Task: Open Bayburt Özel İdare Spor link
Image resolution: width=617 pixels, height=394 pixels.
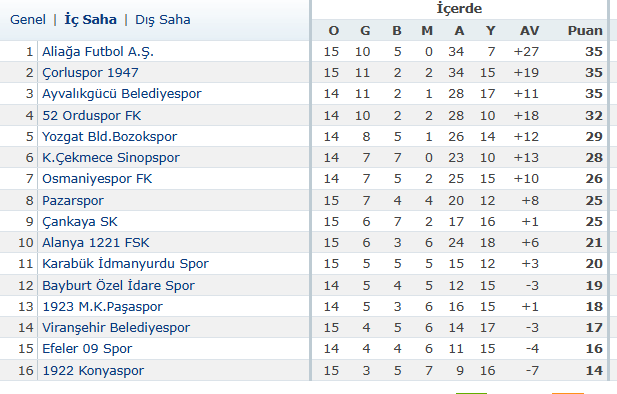Action: pyautogui.click(x=118, y=285)
